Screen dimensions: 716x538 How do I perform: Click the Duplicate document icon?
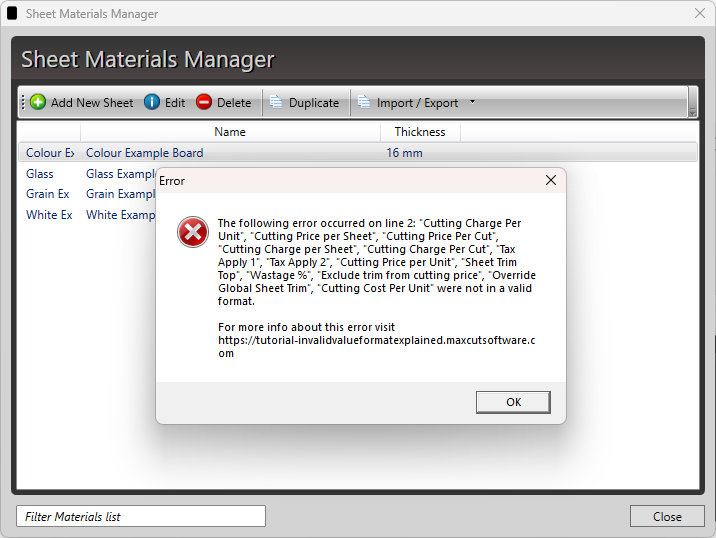276,101
